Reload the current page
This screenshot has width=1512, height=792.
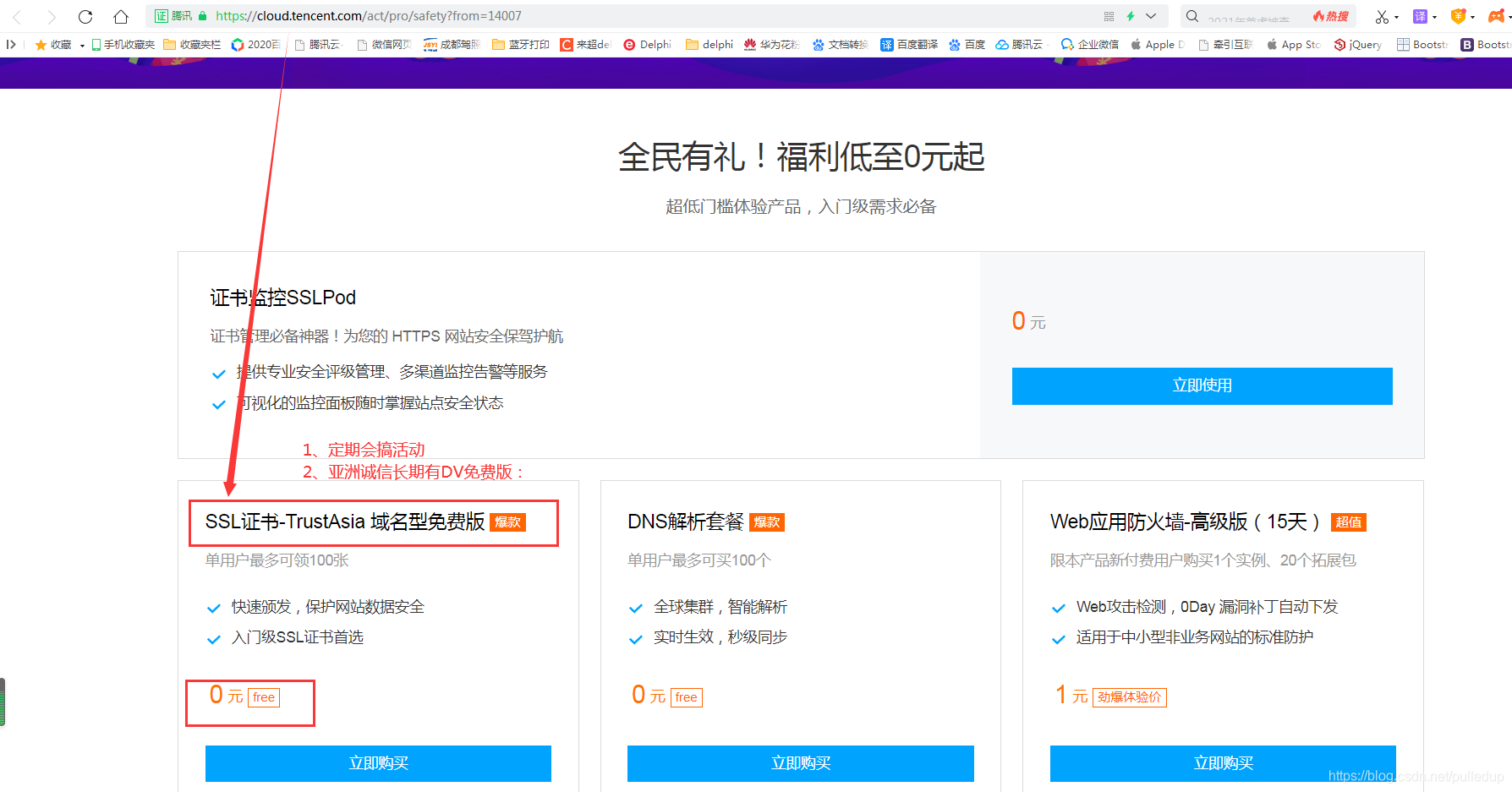click(85, 16)
